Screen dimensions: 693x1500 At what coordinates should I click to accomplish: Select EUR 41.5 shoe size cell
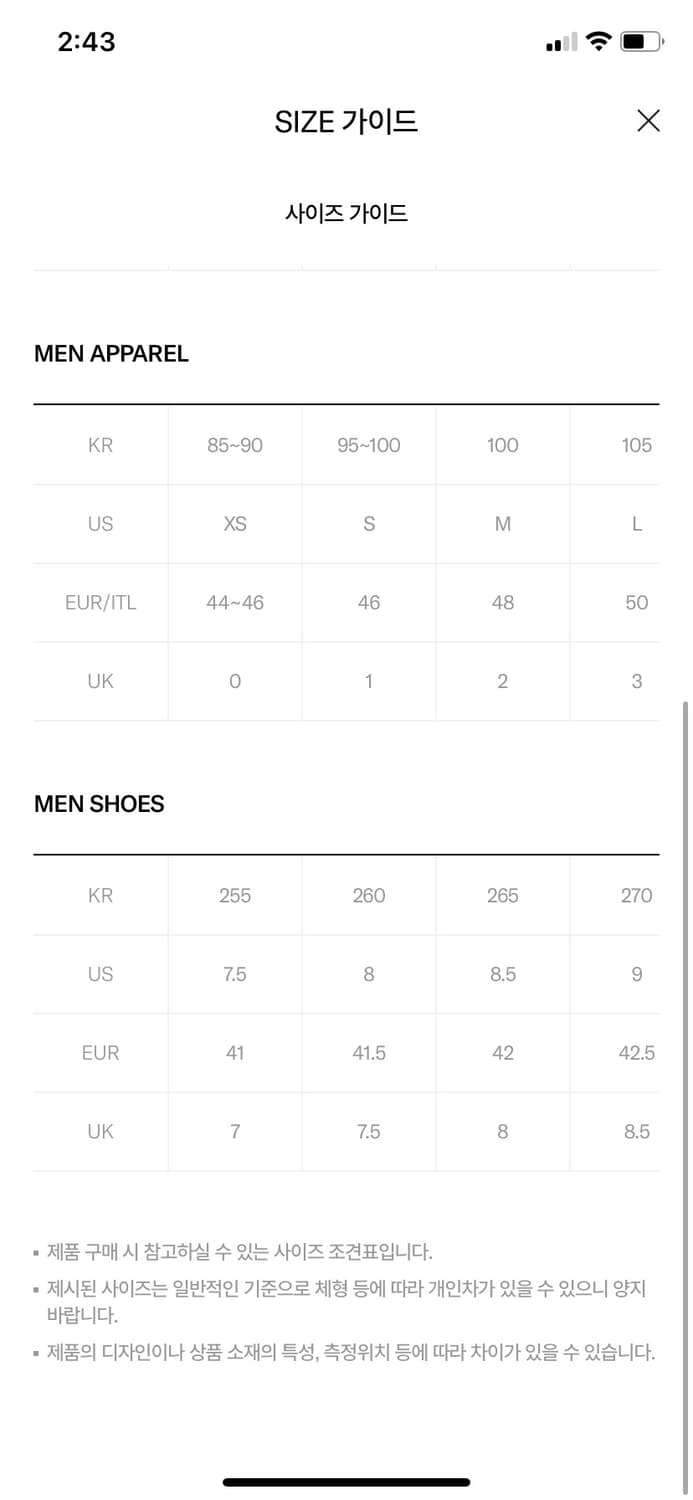coord(369,1052)
